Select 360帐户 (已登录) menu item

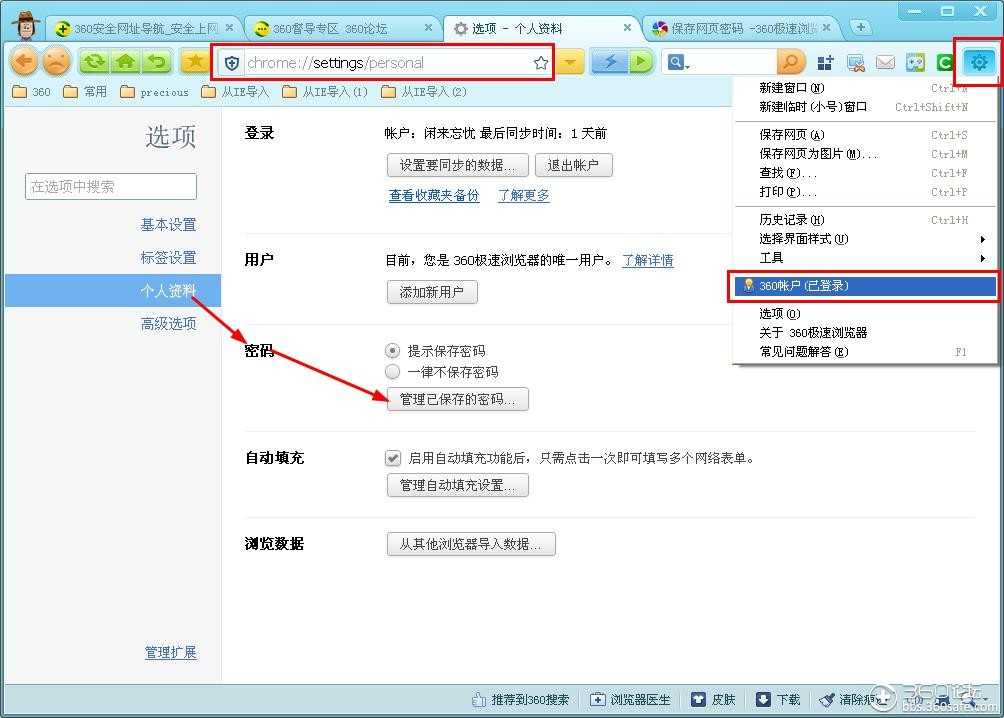pyautogui.click(x=863, y=286)
